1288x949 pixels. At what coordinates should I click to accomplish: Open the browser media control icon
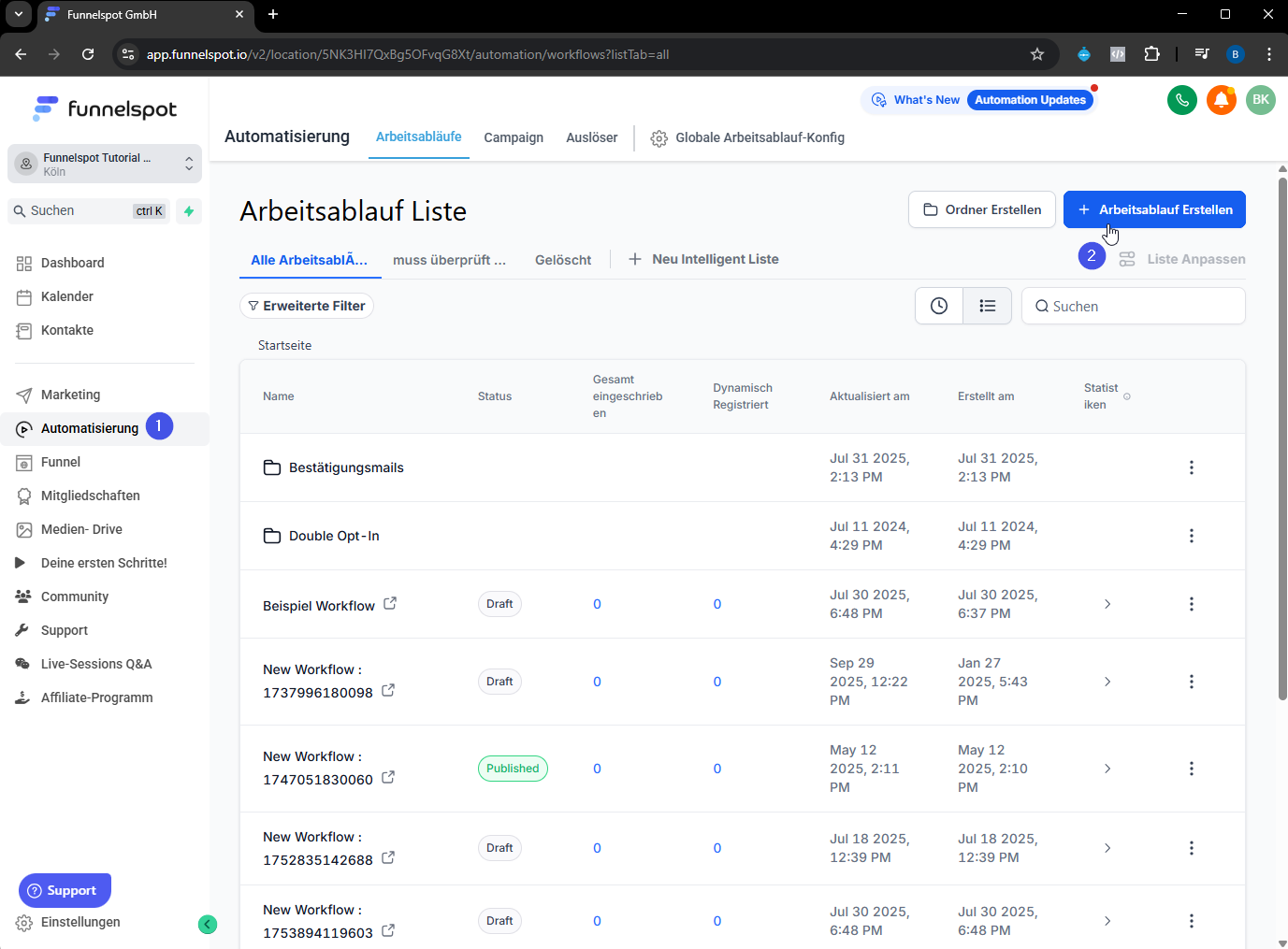1202,54
